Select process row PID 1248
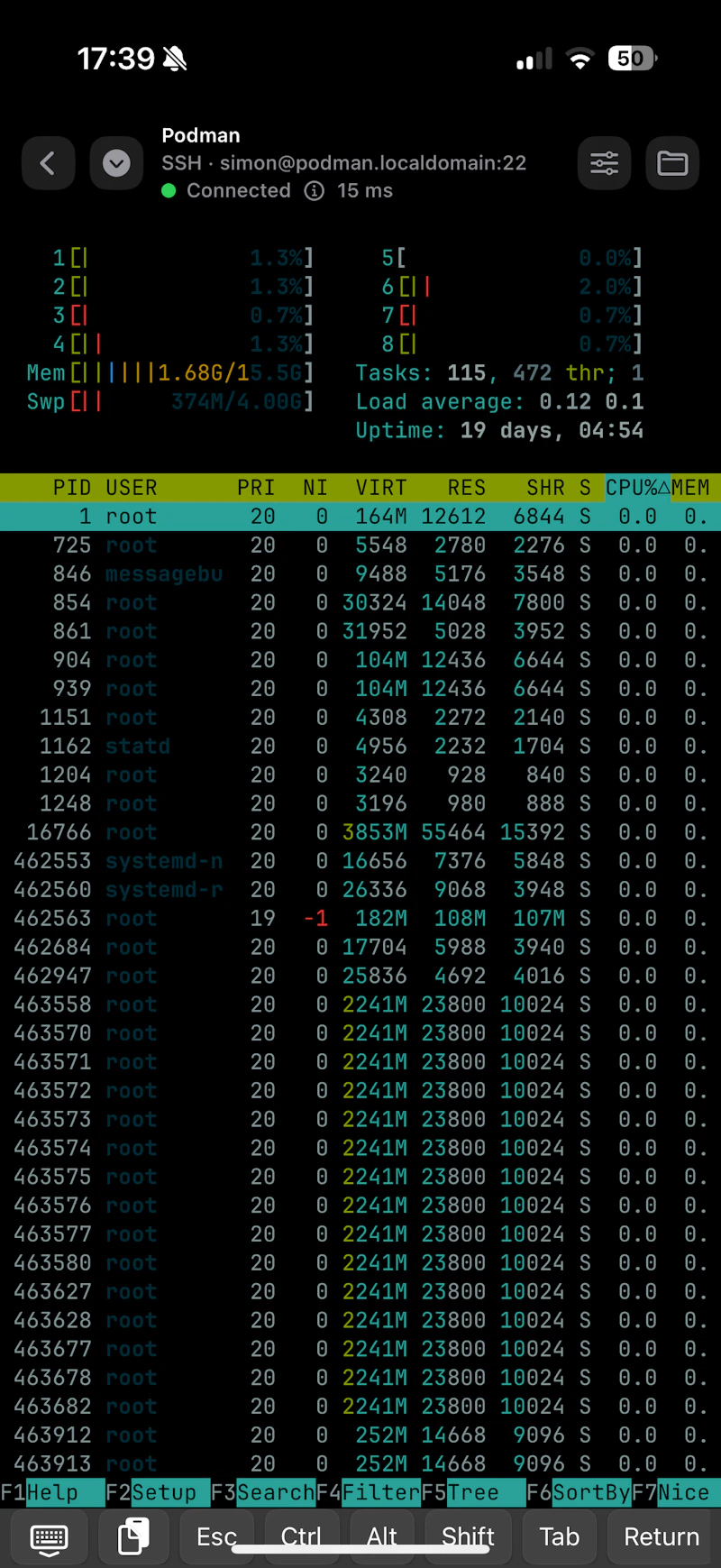This screenshot has height=1568, width=721. pos(360,803)
